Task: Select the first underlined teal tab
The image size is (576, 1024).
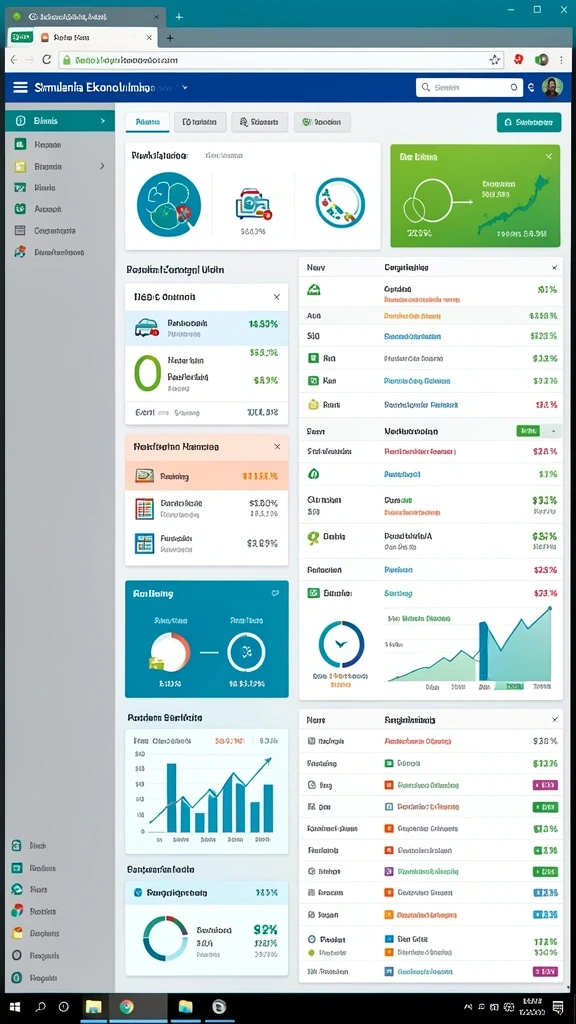Action: point(148,122)
